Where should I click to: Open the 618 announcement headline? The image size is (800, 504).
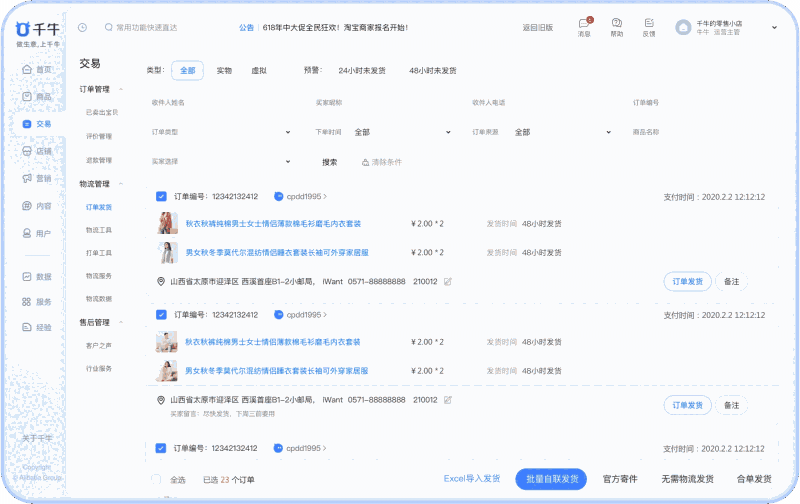335,28
